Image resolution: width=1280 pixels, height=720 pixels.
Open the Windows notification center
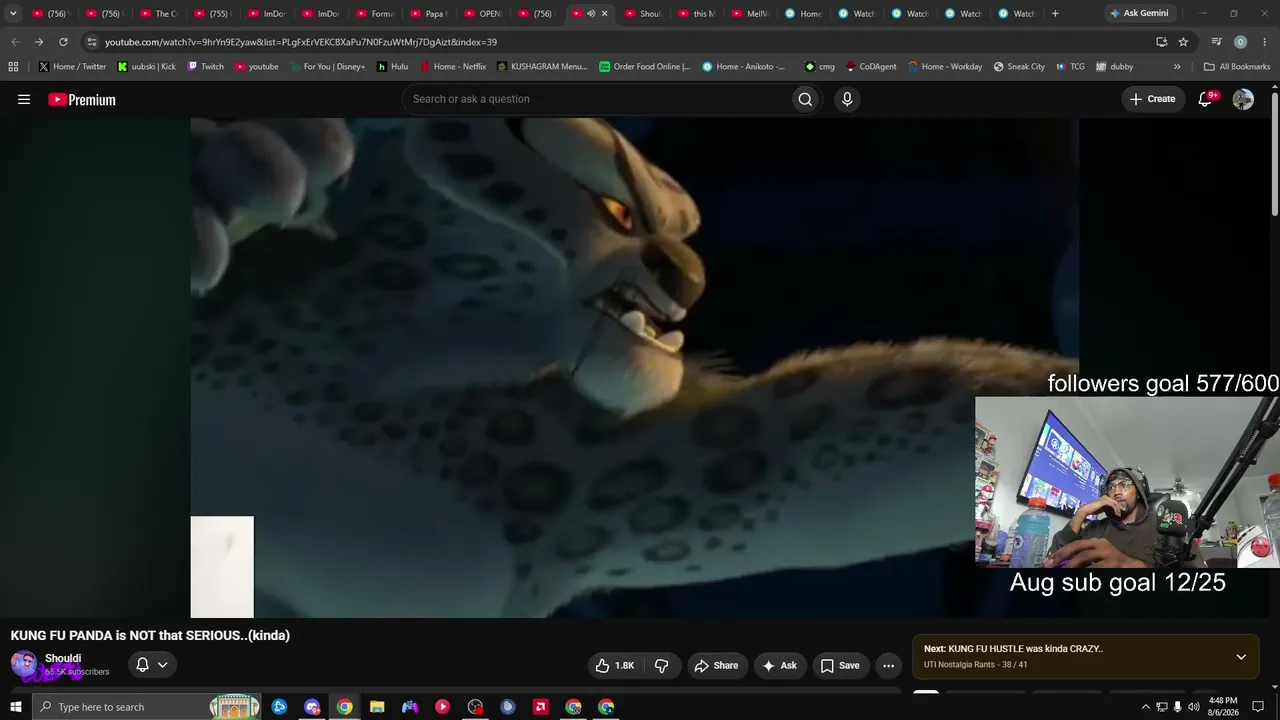(x=1258, y=707)
